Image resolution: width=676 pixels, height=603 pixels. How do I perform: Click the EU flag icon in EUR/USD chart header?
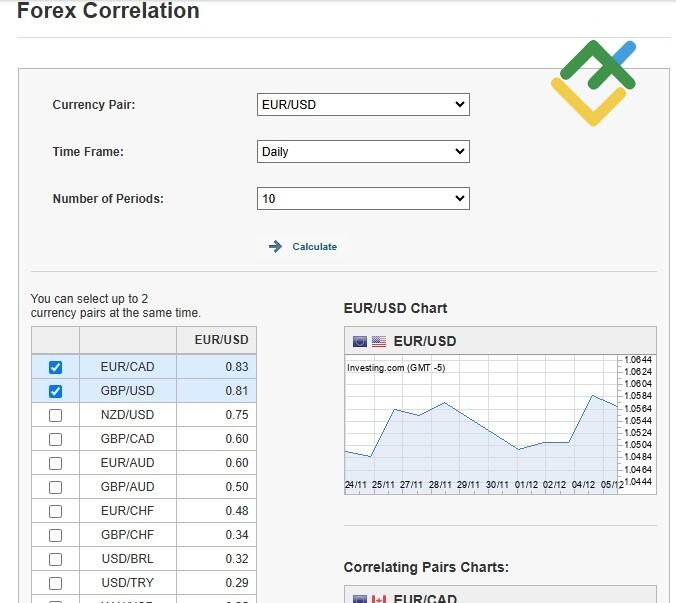pyautogui.click(x=360, y=341)
